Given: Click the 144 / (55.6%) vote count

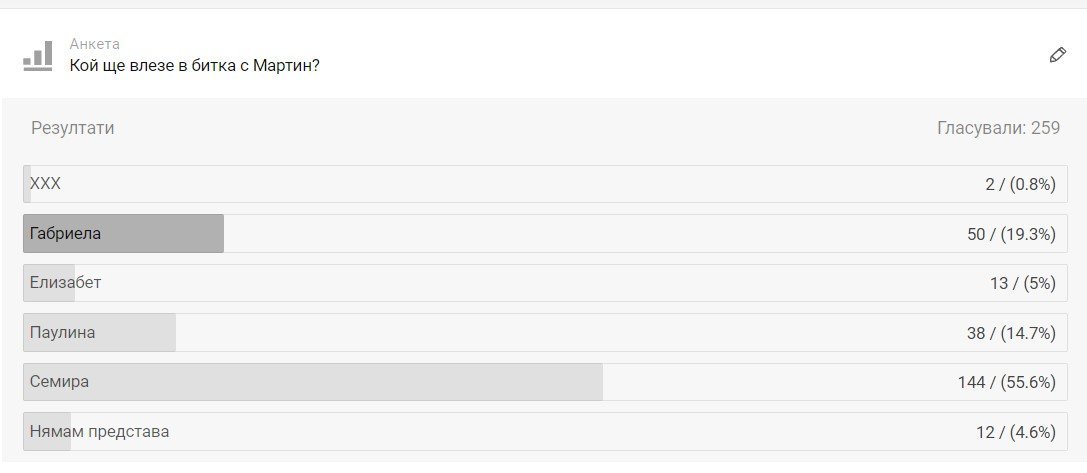Looking at the screenshot, I should point(1007,382).
